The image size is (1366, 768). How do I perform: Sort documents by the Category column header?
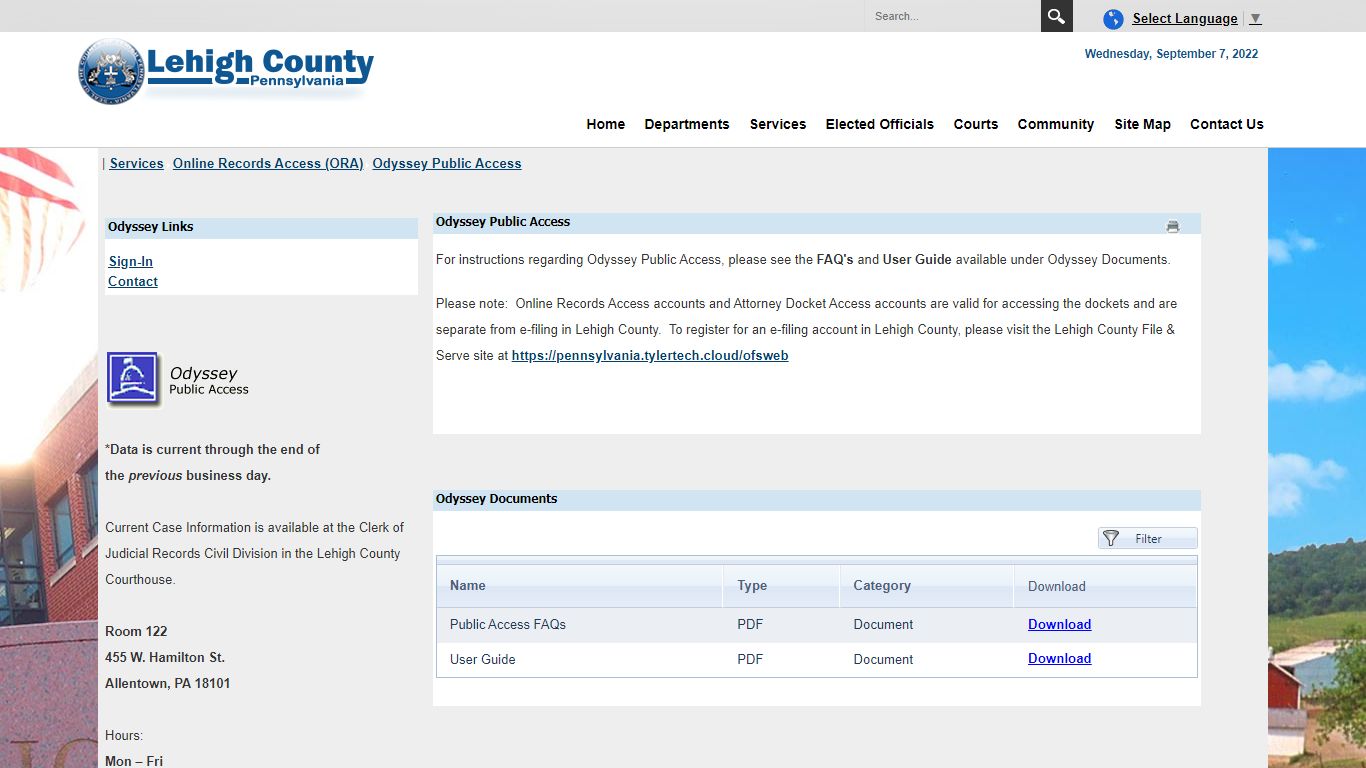[x=881, y=585]
